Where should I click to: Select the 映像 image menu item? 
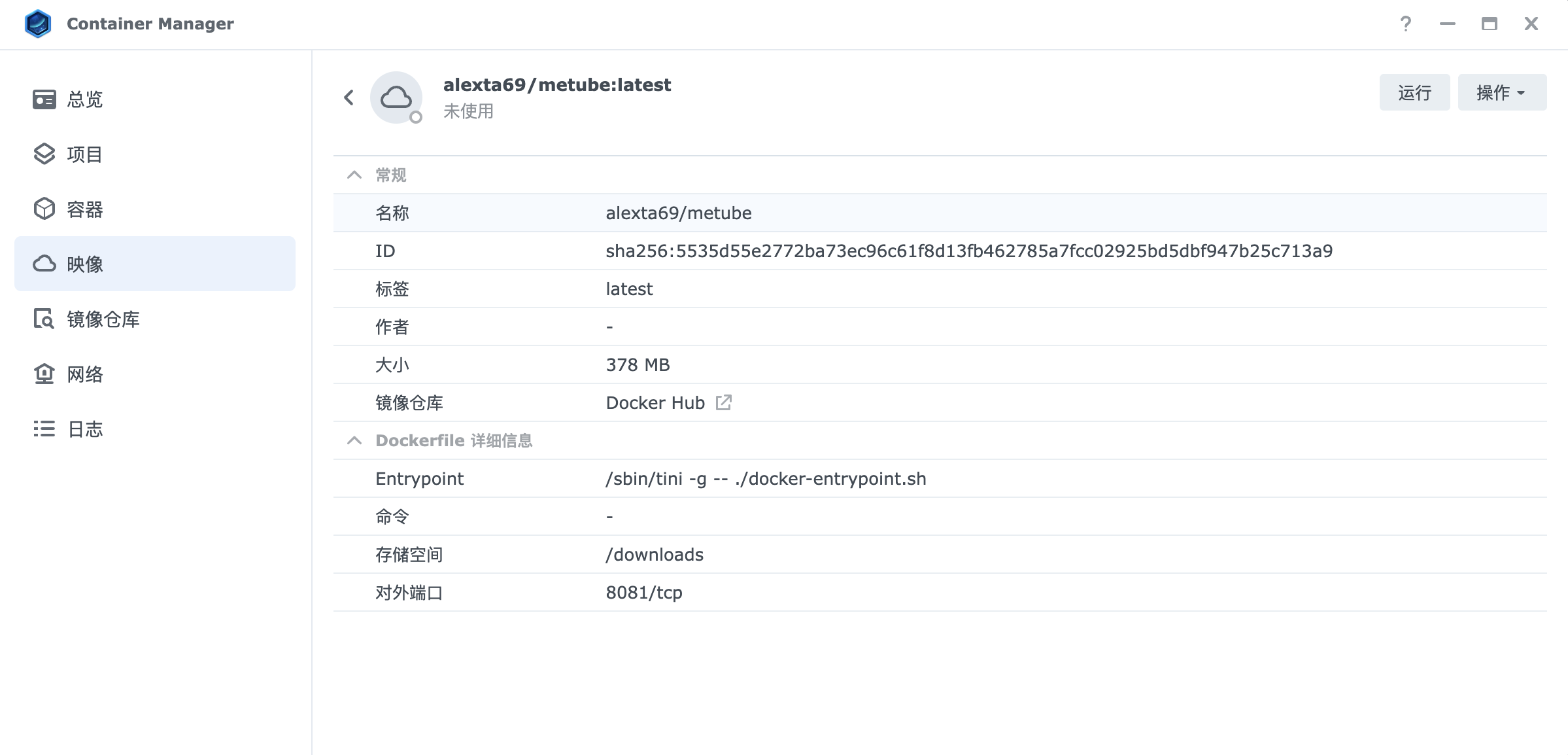154,264
